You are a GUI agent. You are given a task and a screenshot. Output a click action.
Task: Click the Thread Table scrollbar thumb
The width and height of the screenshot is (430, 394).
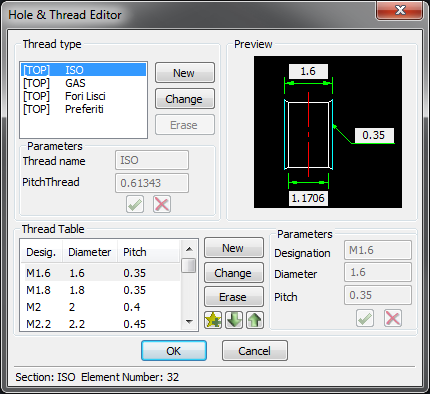tap(189, 266)
